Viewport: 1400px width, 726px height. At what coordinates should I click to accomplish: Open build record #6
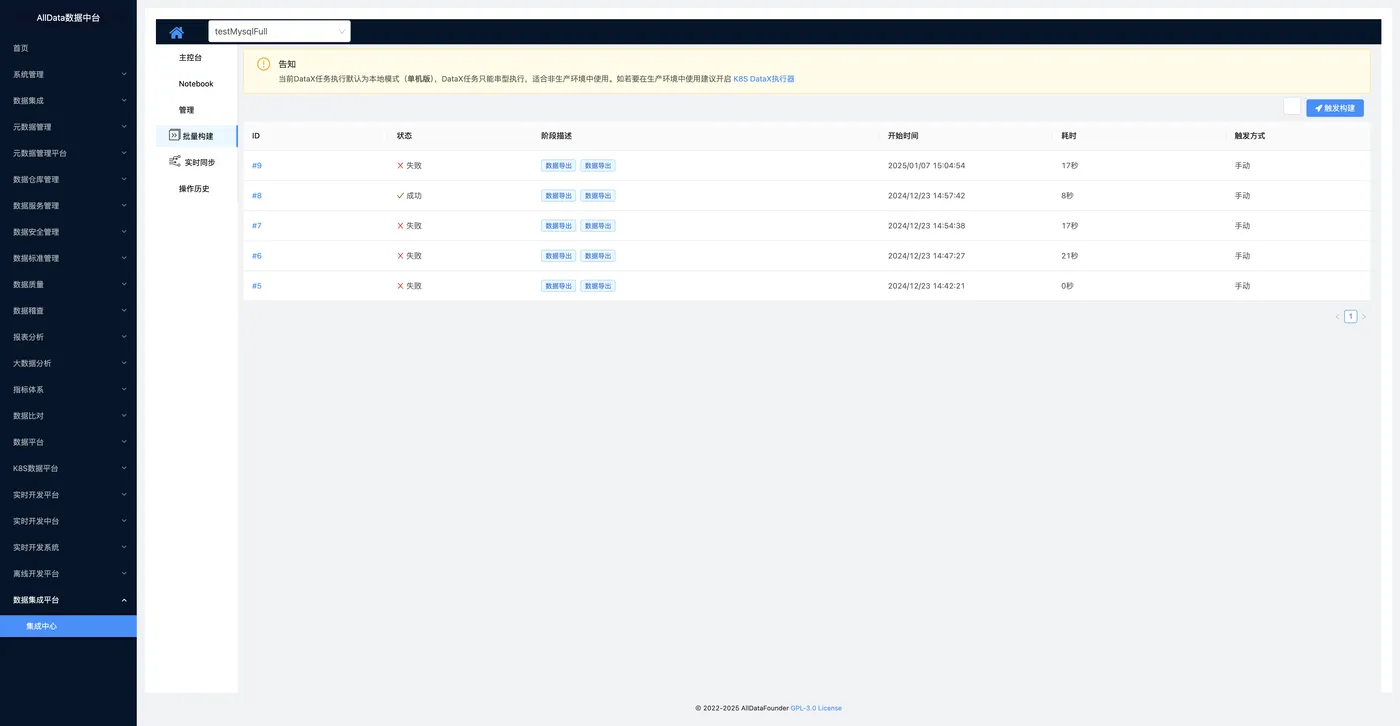[x=257, y=256]
